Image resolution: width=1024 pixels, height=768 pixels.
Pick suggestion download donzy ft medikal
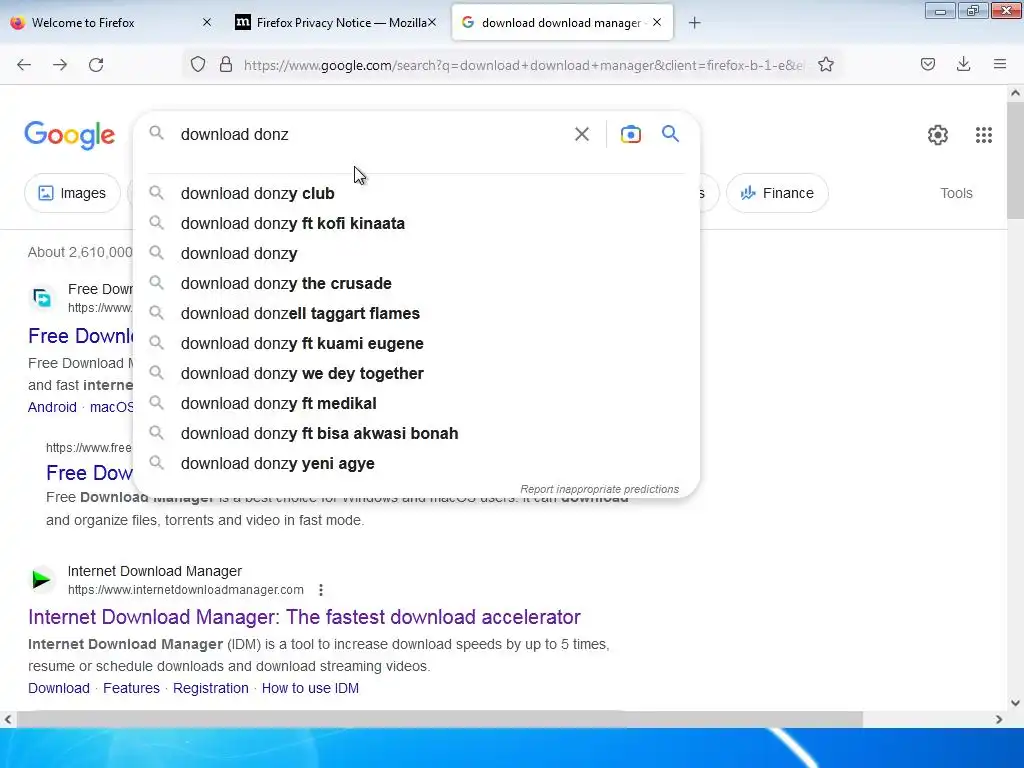pos(416,404)
